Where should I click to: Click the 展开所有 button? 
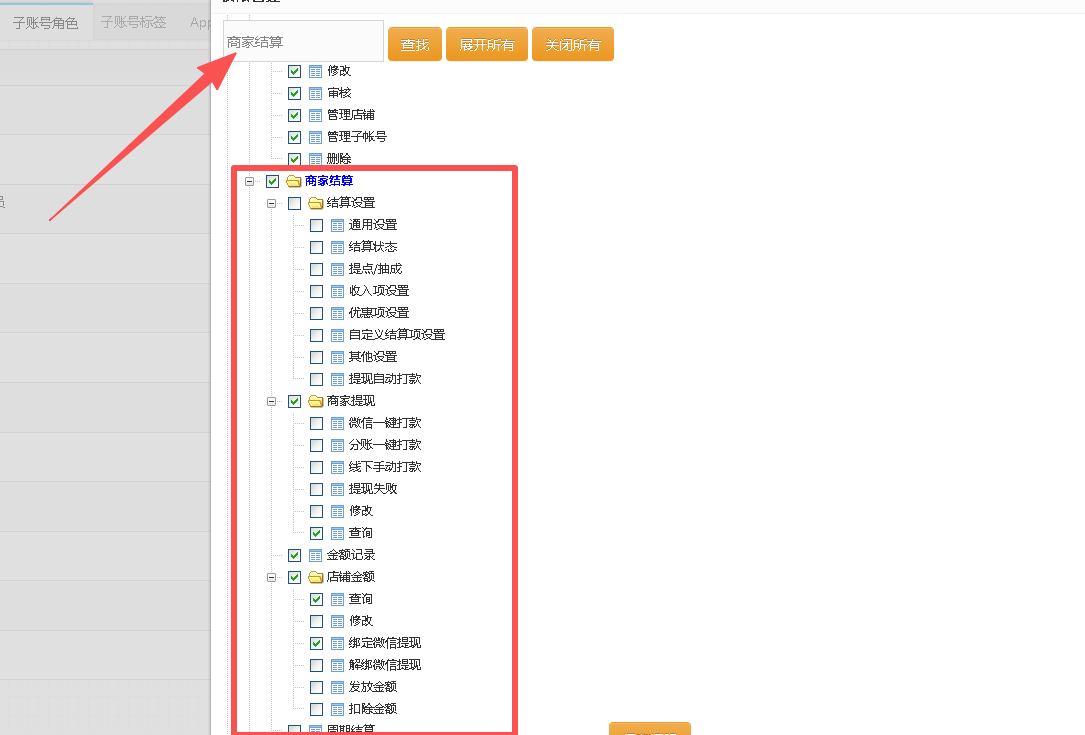[486, 45]
